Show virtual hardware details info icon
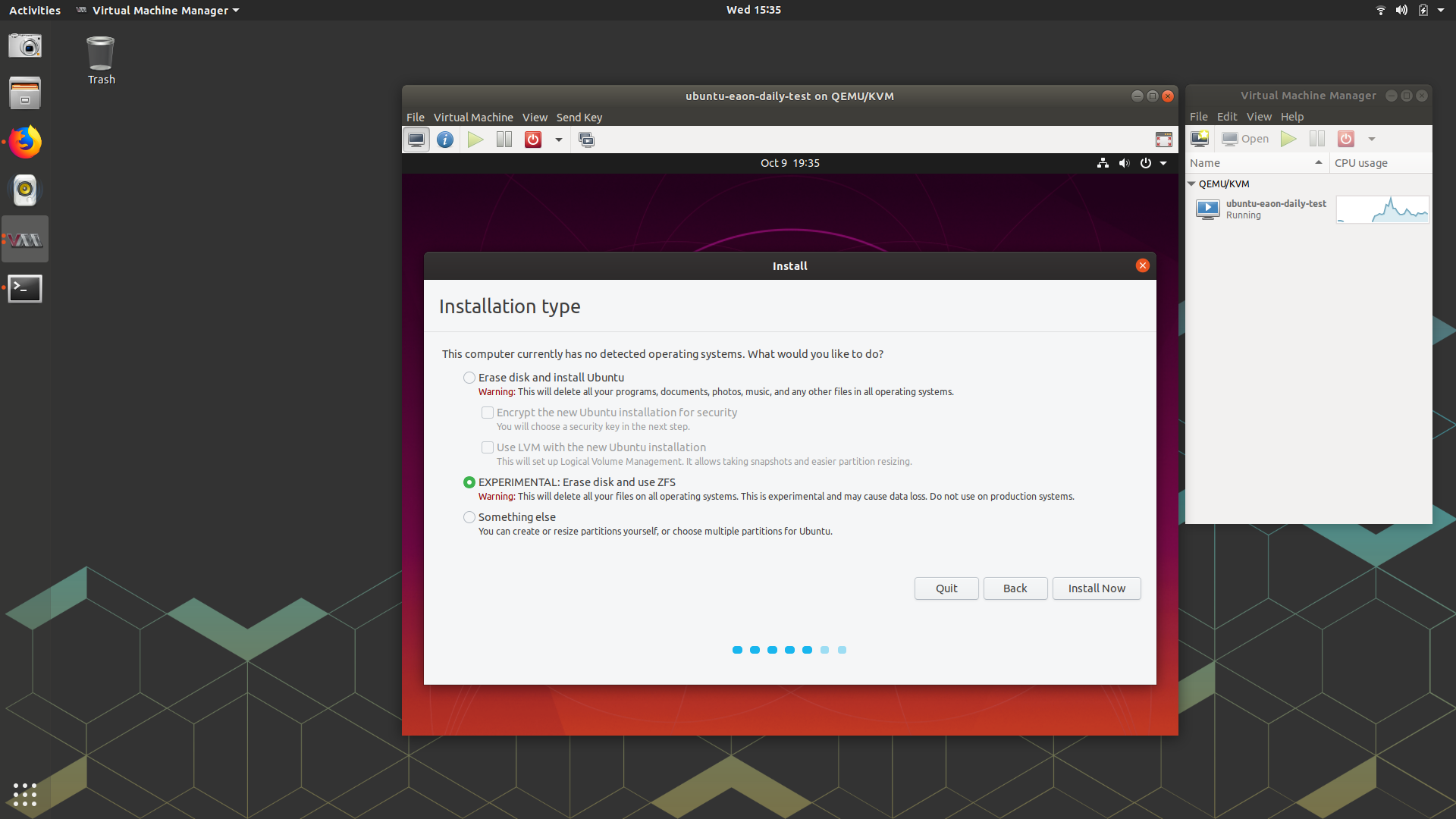The width and height of the screenshot is (1456, 819). point(445,140)
